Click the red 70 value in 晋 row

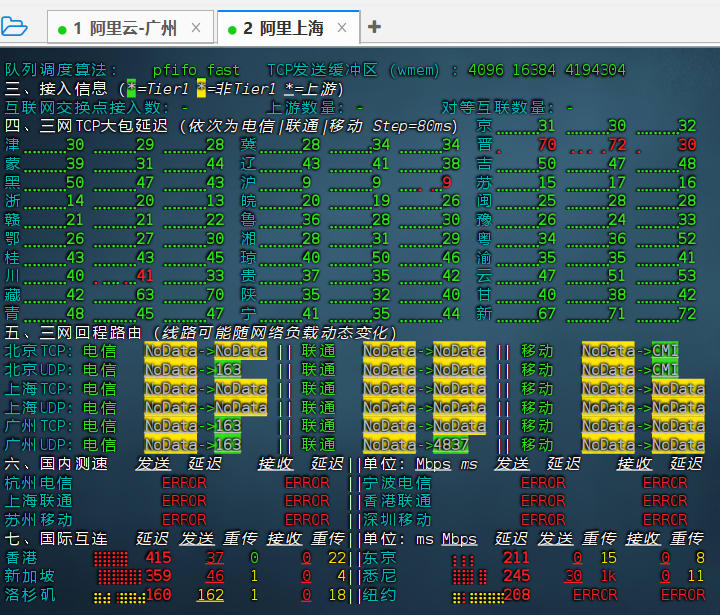pos(547,145)
